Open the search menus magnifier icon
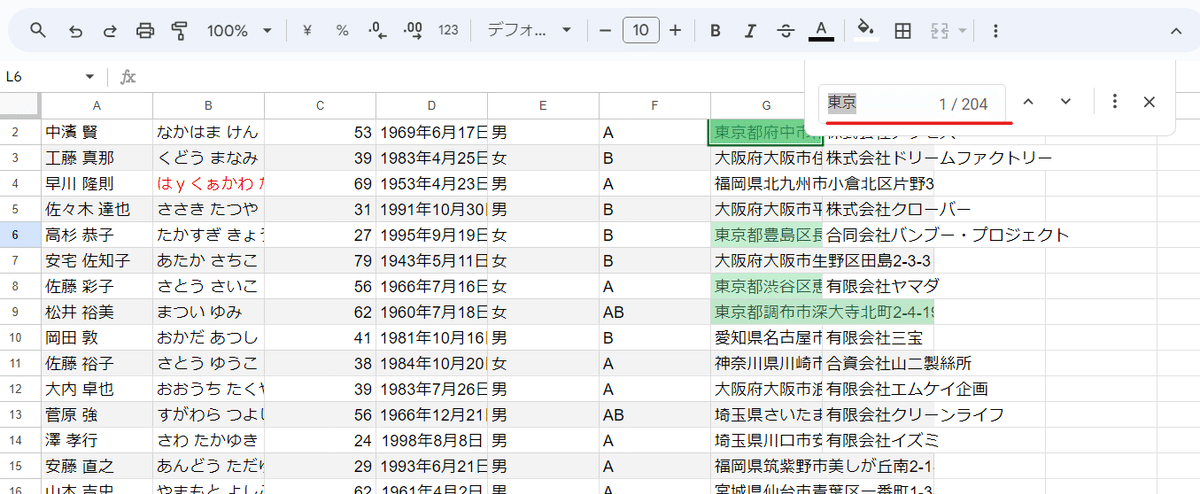 click(x=38, y=31)
